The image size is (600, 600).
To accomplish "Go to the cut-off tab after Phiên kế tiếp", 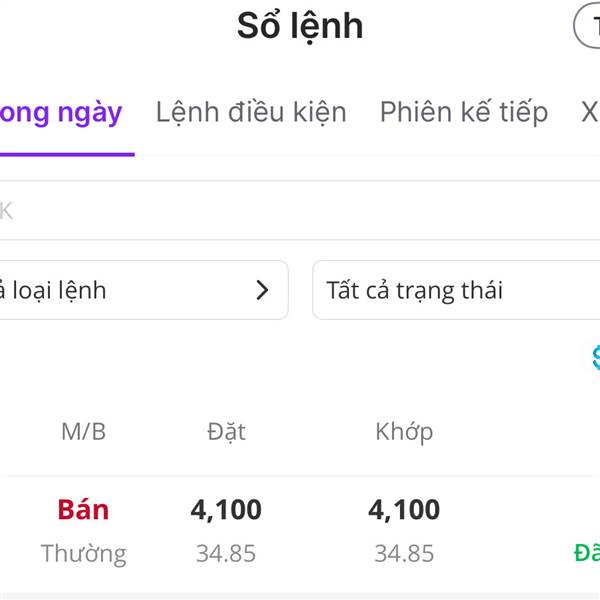I will pos(590,112).
